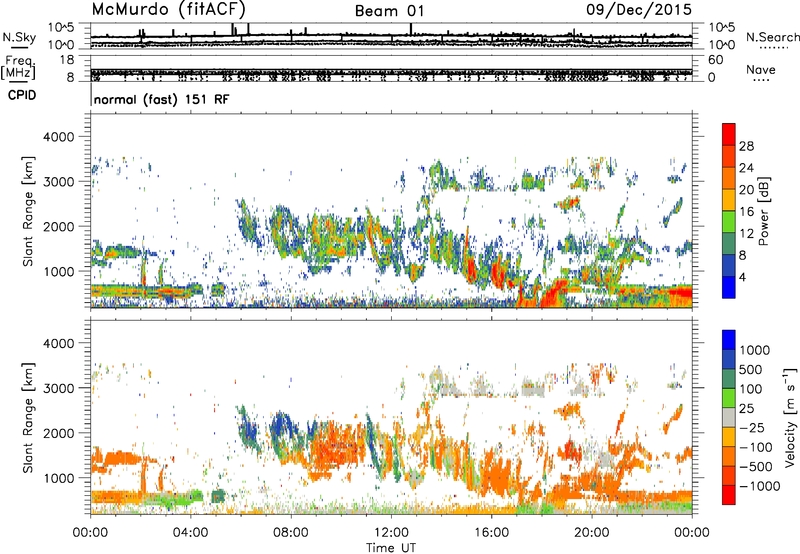Pick the bright blue bottom power colorbar segment
800x554 pixels.
(729, 288)
